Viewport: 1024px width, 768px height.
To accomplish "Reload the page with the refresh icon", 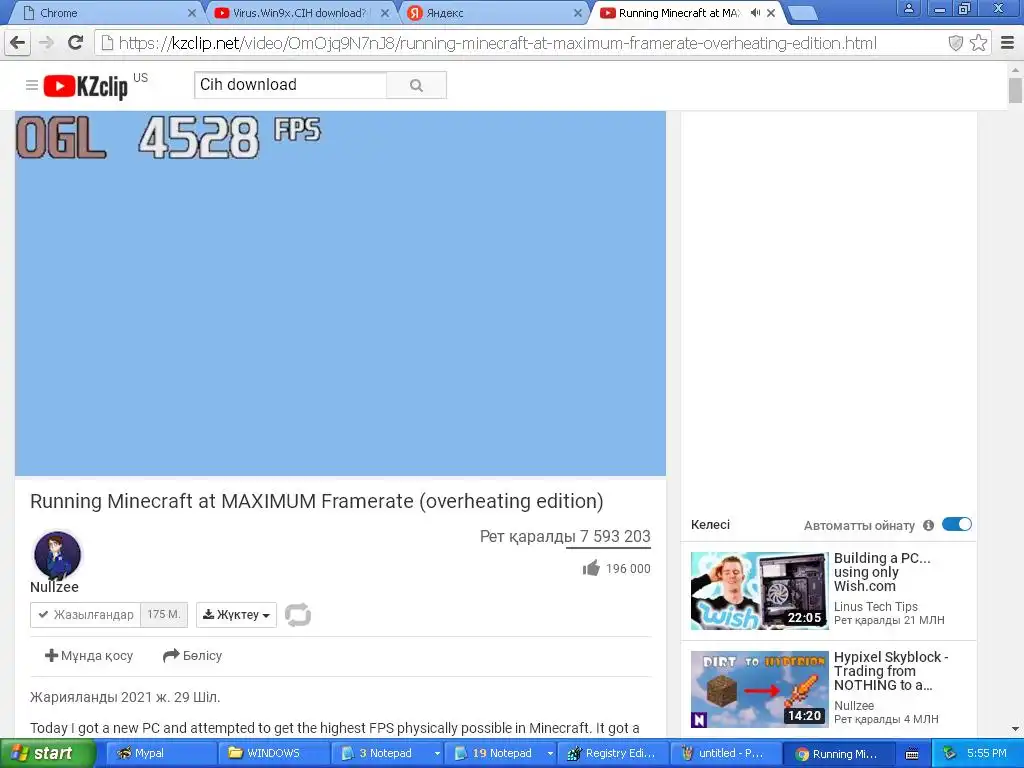I will pyautogui.click(x=76, y=43).
